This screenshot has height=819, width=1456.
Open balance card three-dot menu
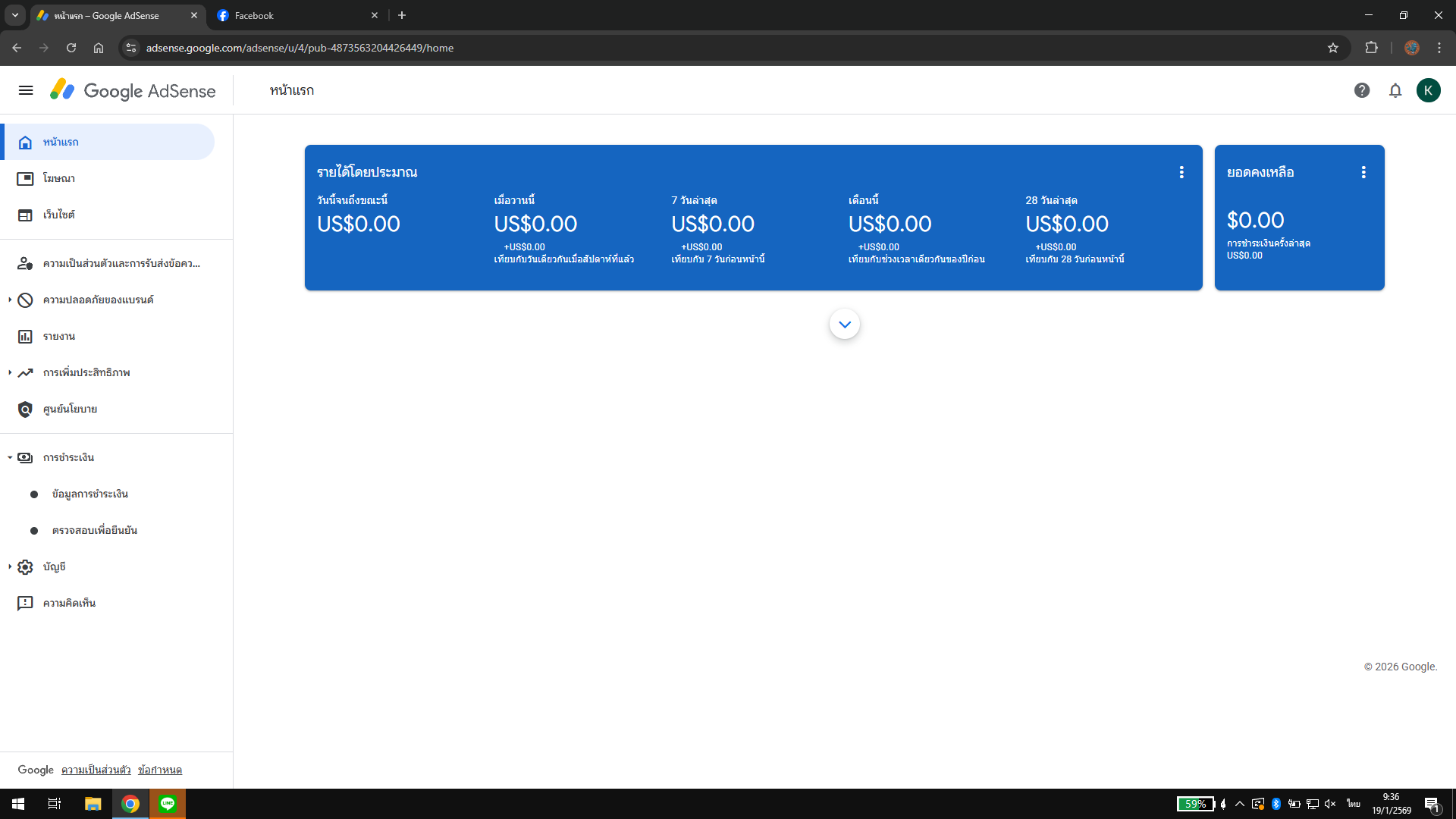[x=1363, y=172]
